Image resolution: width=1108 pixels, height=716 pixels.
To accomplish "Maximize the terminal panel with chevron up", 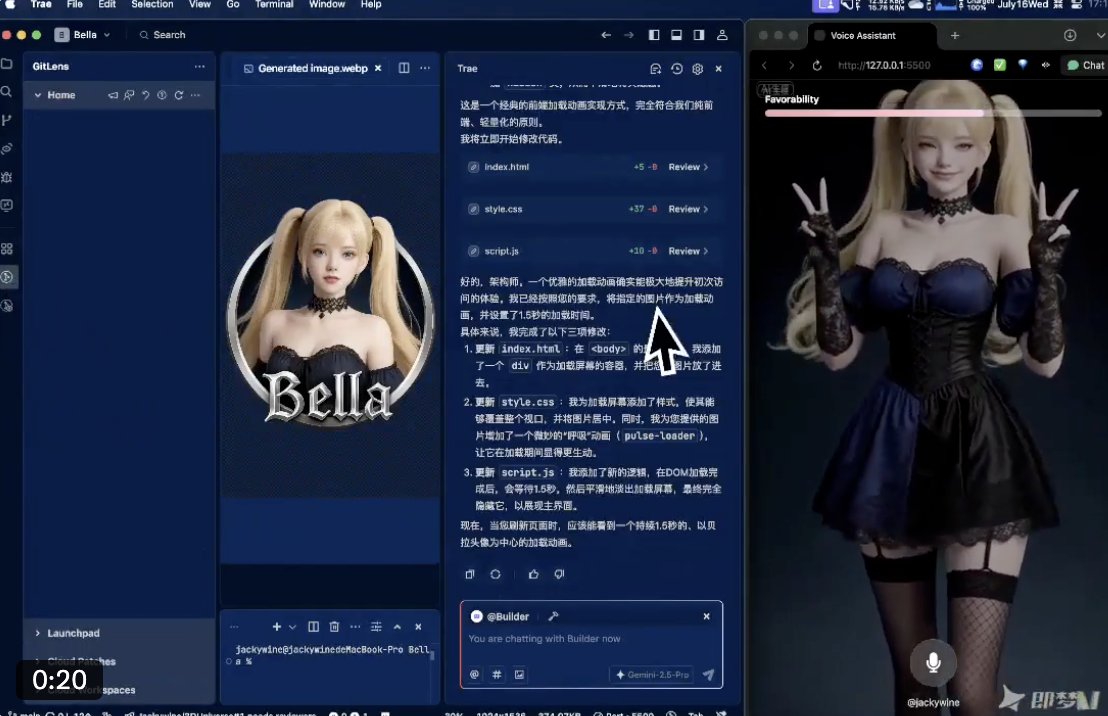I will pos(397,627).
